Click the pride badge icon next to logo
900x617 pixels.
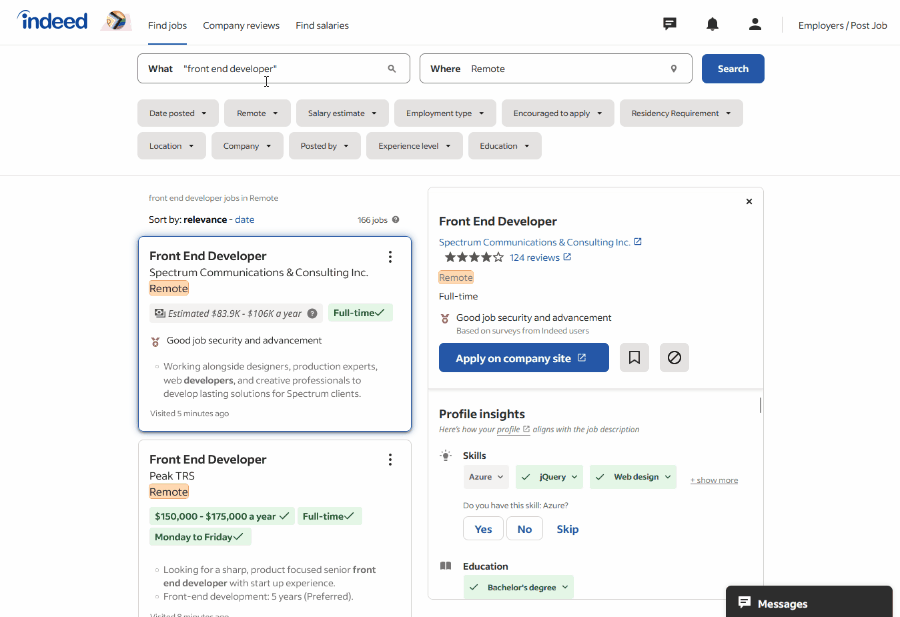coord(116,21)
